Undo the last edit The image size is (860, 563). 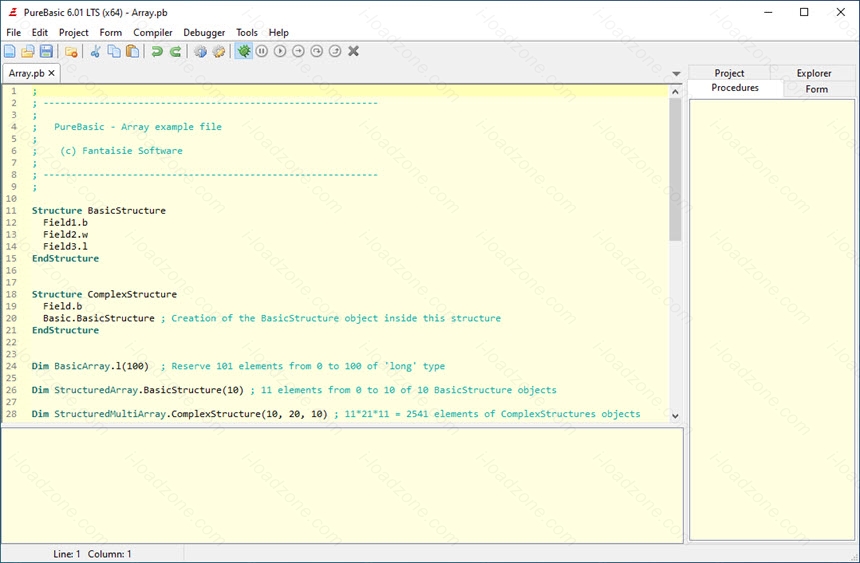click(x=157, y=52)
